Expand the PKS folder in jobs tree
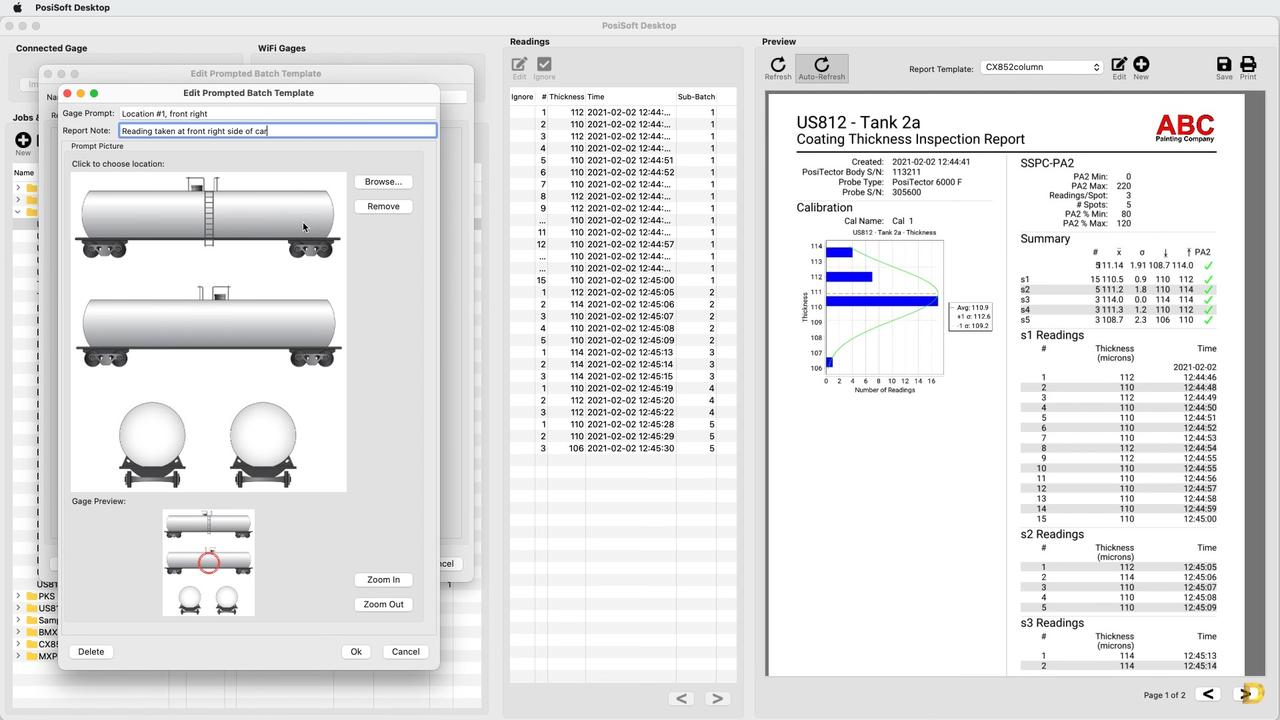1280x720 pixels. [18, 596]
